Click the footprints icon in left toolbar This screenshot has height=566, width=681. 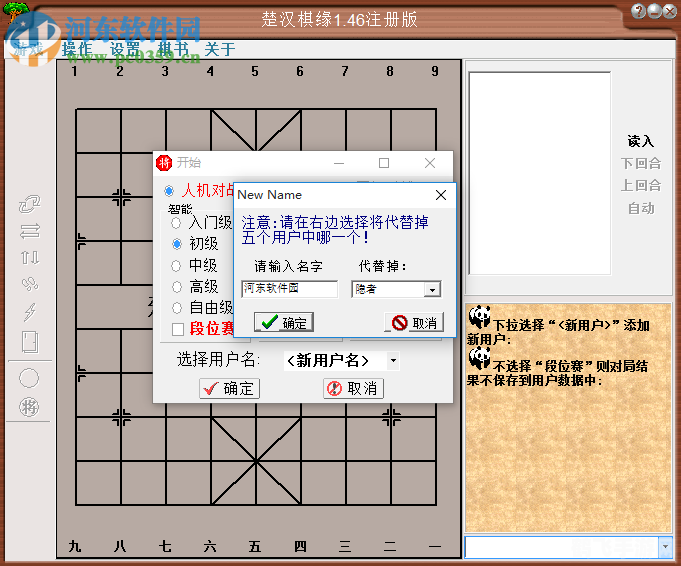30,284
